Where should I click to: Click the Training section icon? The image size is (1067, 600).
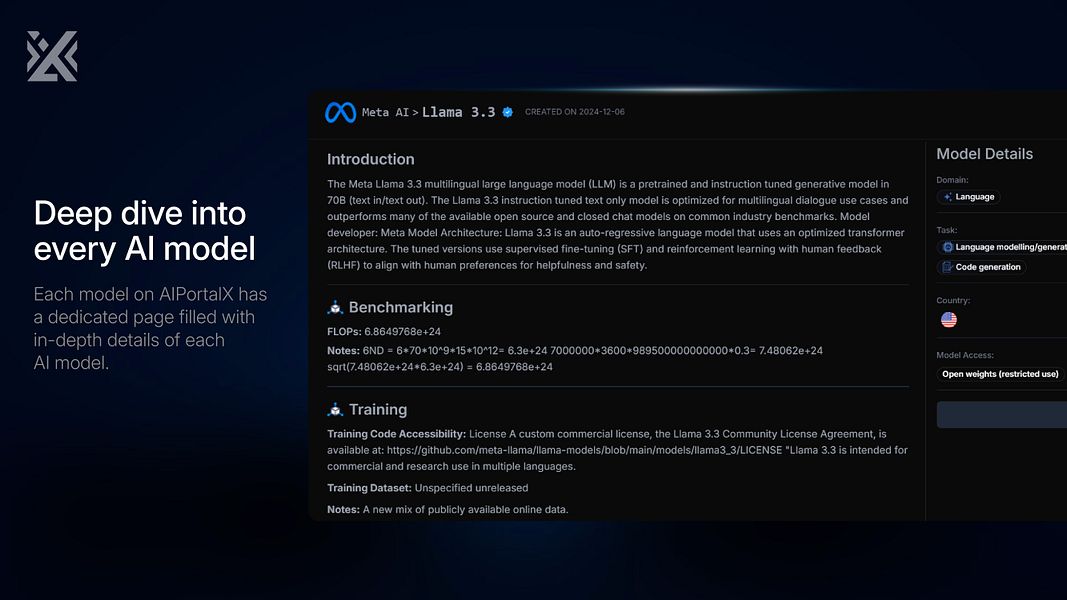[335, 410]
